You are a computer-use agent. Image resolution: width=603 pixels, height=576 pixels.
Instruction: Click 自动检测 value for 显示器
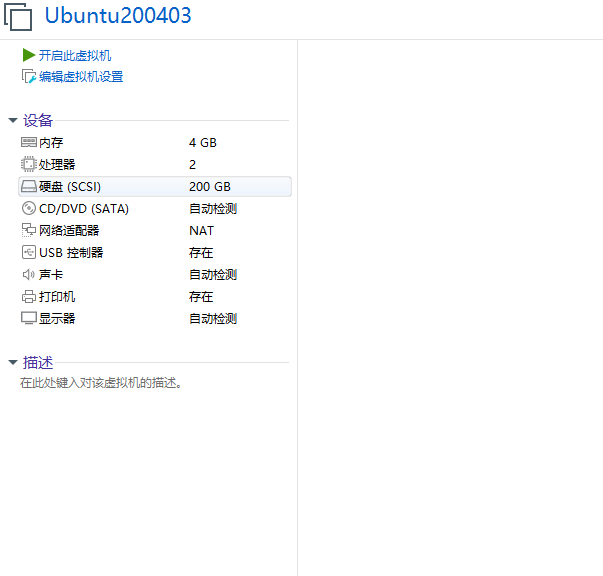tap(213, 318)
